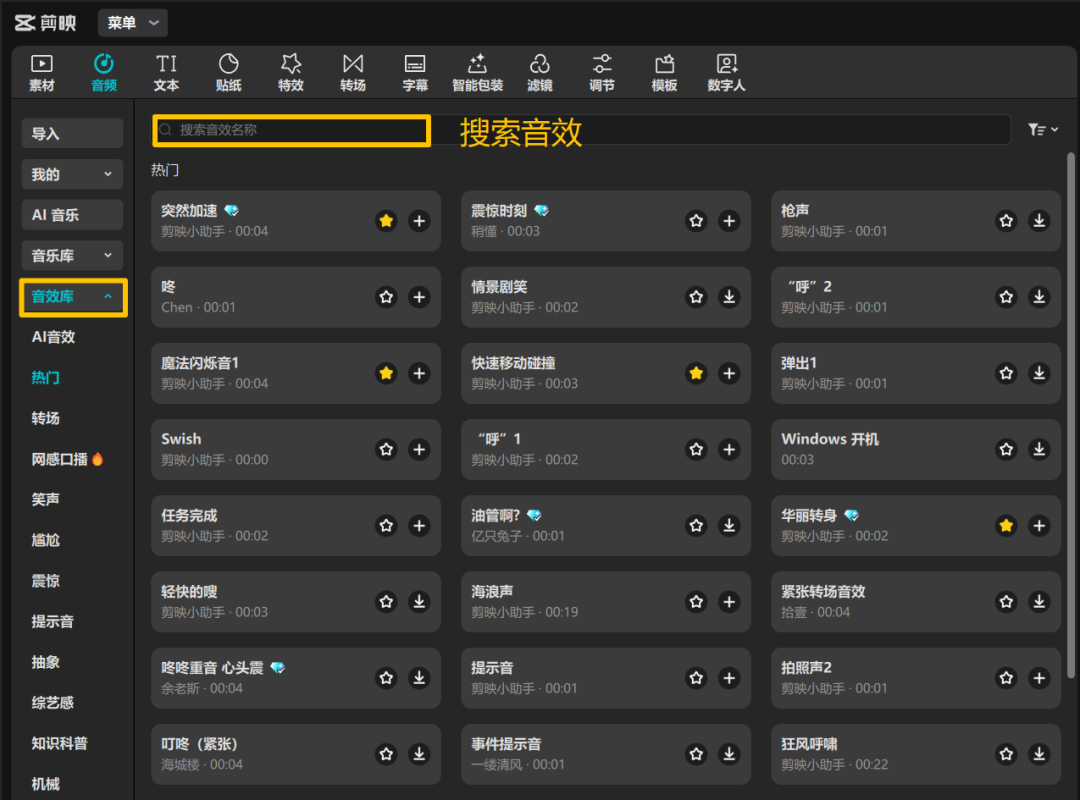The width and height of the screenshot is (1080, 800).
Task: Open the AI 音乐 section
Action: pos(72,215)
